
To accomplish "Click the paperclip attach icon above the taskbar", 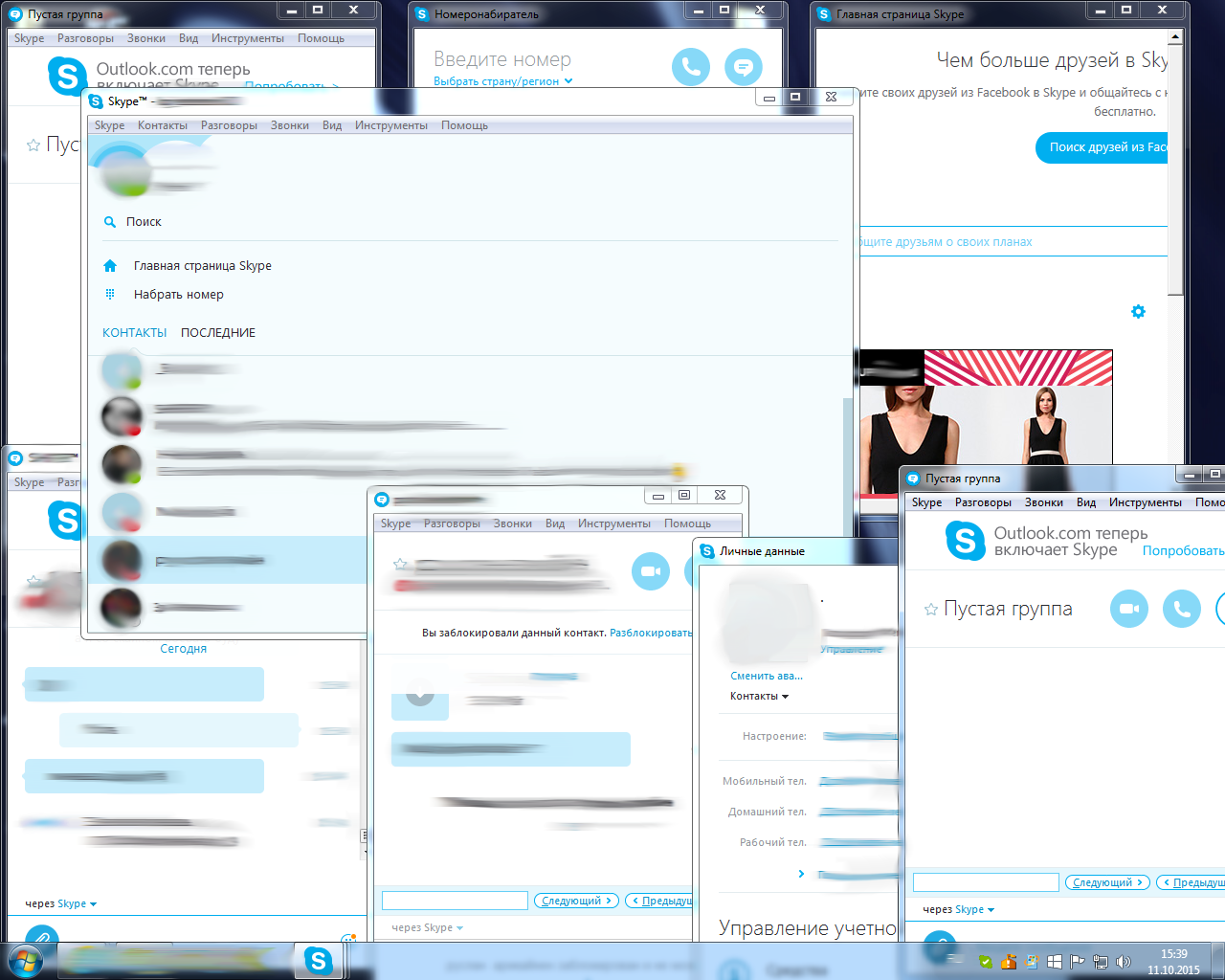I will 42,933.
